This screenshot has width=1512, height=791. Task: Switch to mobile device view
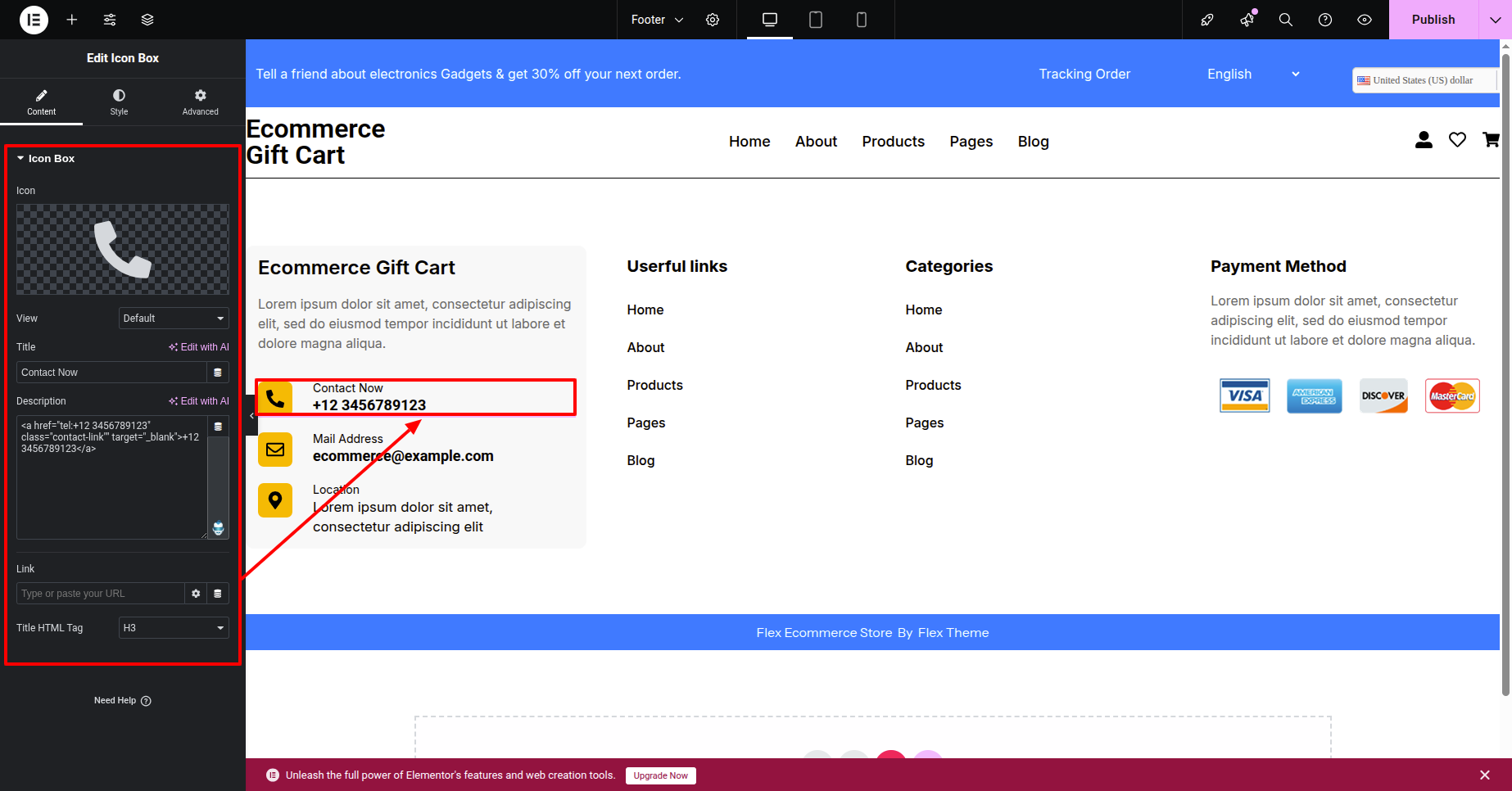coord(862,20)
